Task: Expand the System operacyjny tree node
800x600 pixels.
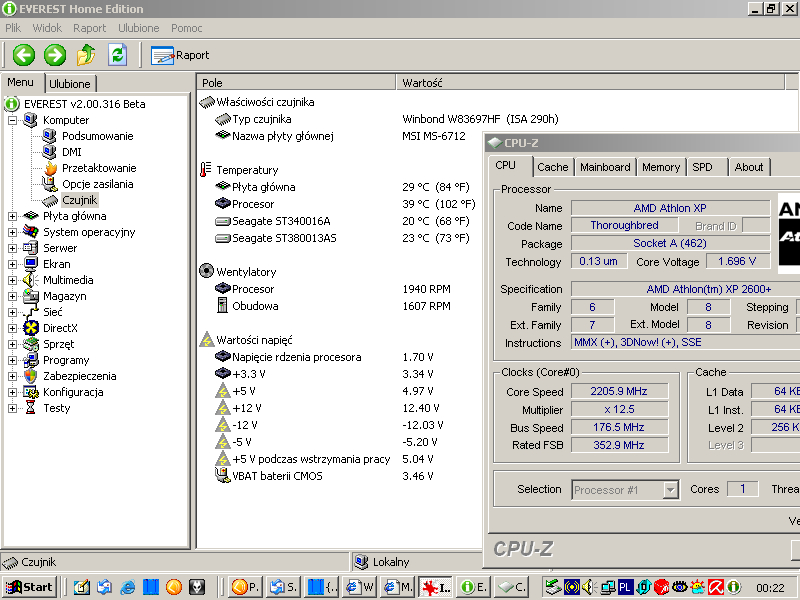Action: (13, 232)
